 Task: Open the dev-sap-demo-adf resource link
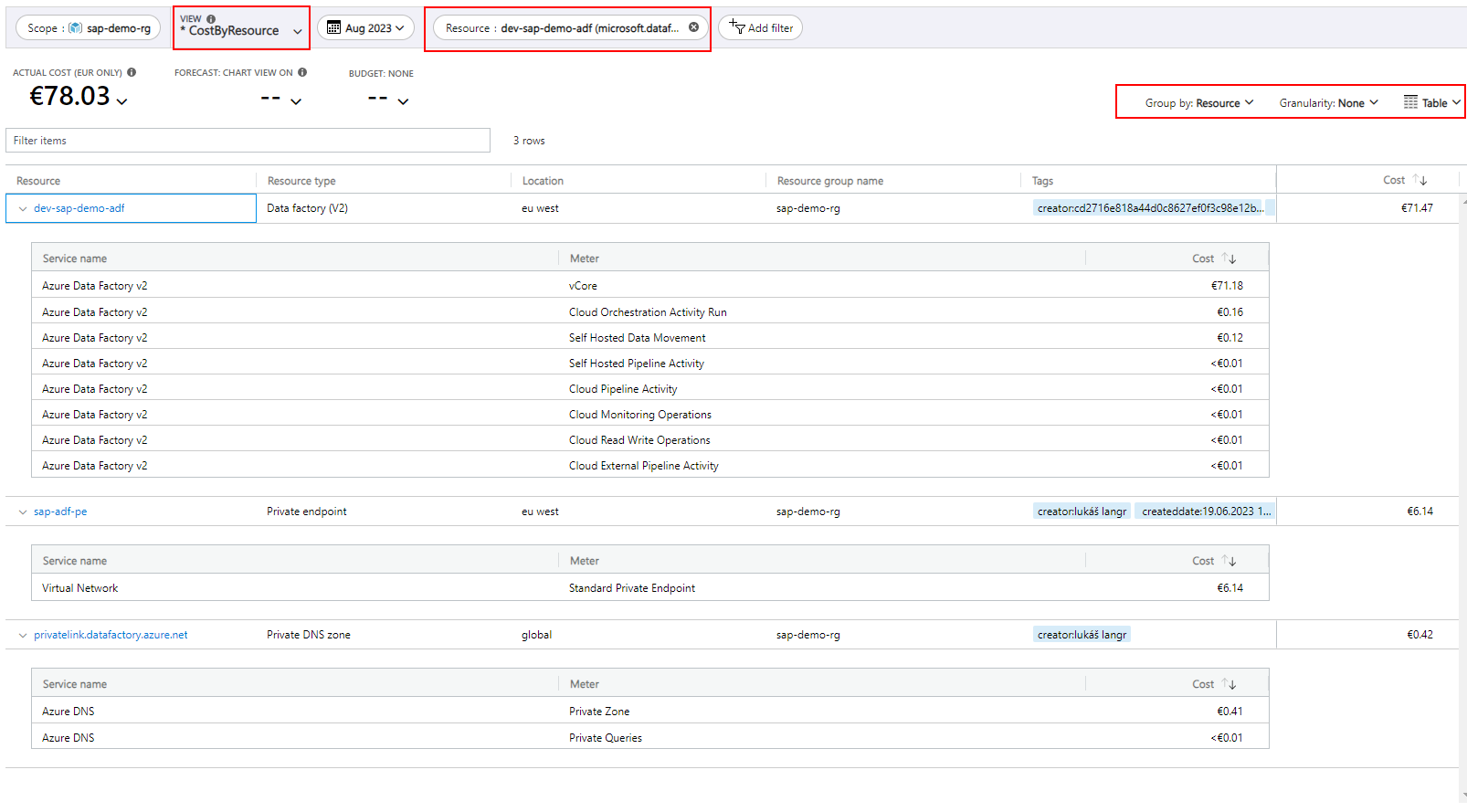[79, 208]
